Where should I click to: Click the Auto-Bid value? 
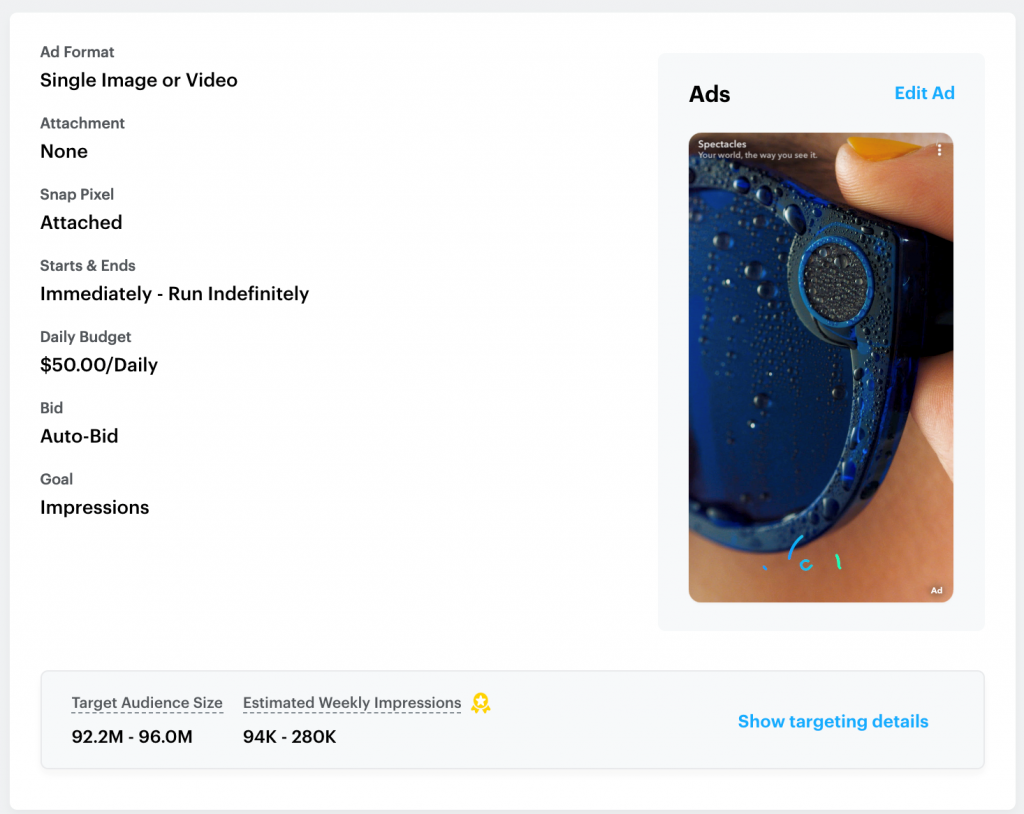[79, 436]
